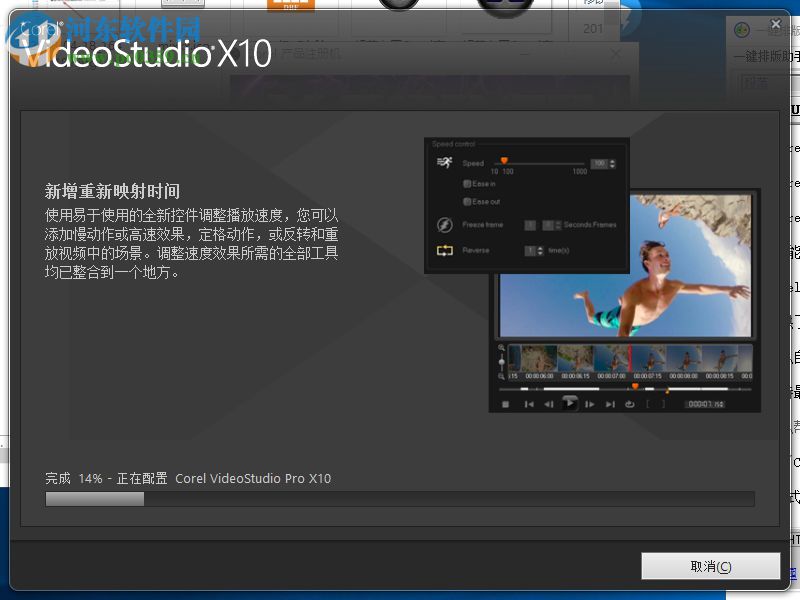Click the zoom-in magnifier above the filmstrip
Image resolution: width=800 pixels, height=600 pixels.
(502, 347)
